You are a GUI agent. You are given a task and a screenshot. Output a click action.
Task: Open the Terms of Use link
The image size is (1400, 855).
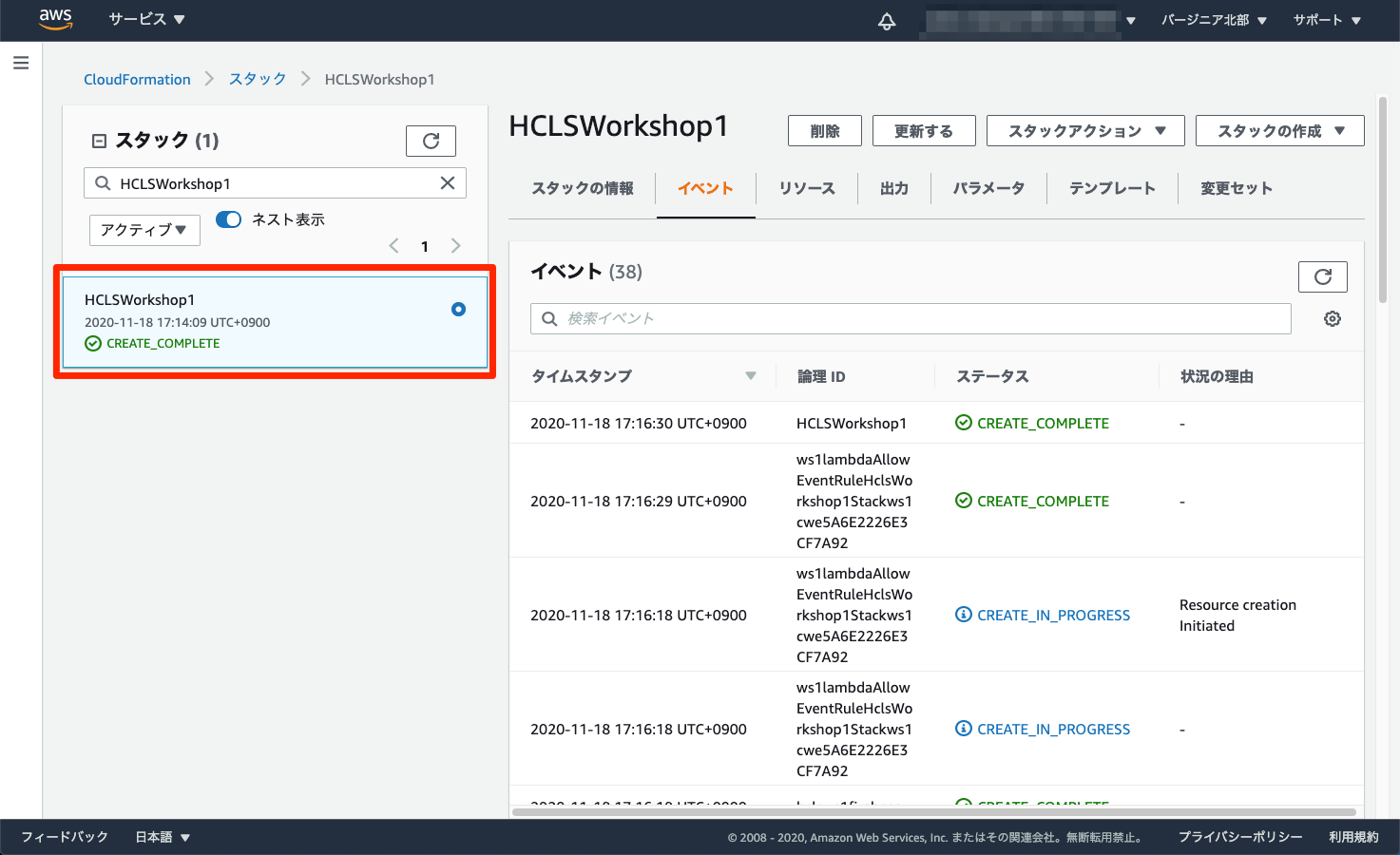click(1353, 837)
